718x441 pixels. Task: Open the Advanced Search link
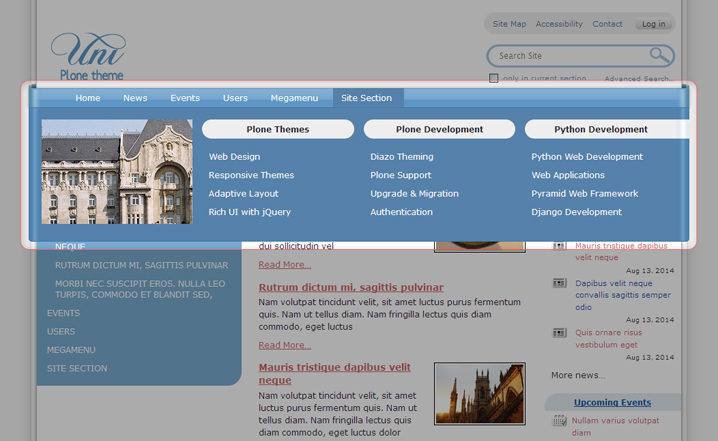[639, 79]
